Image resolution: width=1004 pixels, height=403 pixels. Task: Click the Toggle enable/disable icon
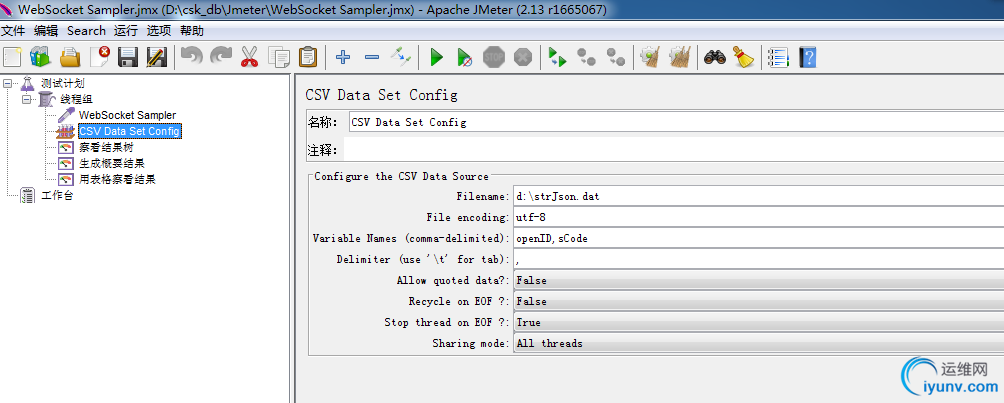401,57
